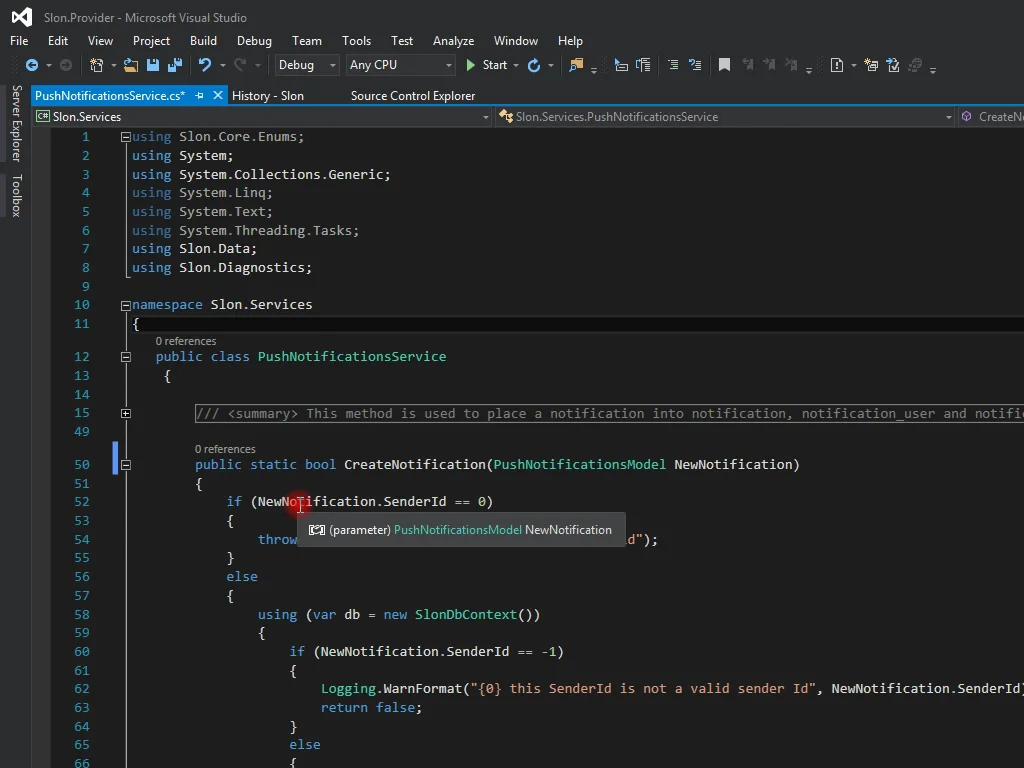Click line number 10 in the margin

coord(82,304)
